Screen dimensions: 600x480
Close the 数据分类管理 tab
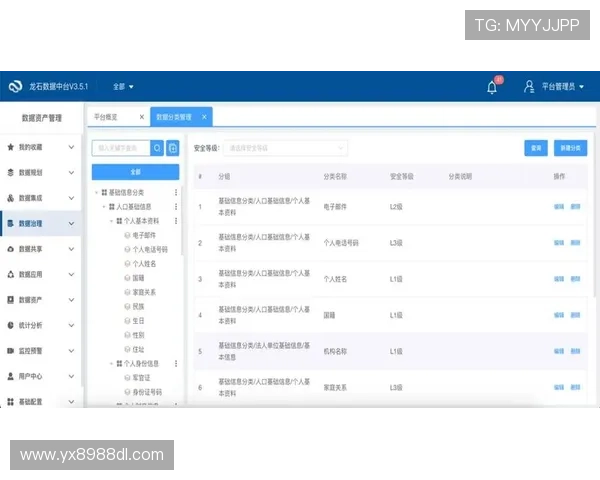204,117
